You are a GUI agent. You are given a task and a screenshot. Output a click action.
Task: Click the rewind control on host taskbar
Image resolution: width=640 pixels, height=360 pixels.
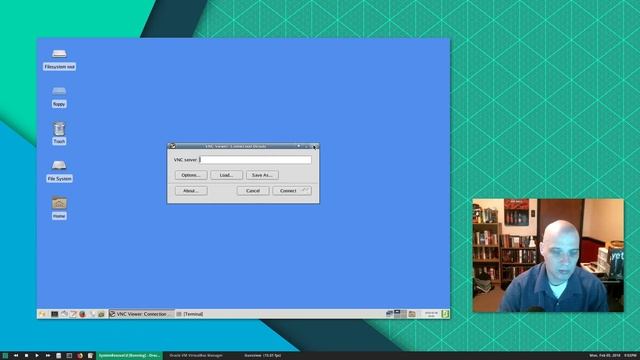[16, 356]
